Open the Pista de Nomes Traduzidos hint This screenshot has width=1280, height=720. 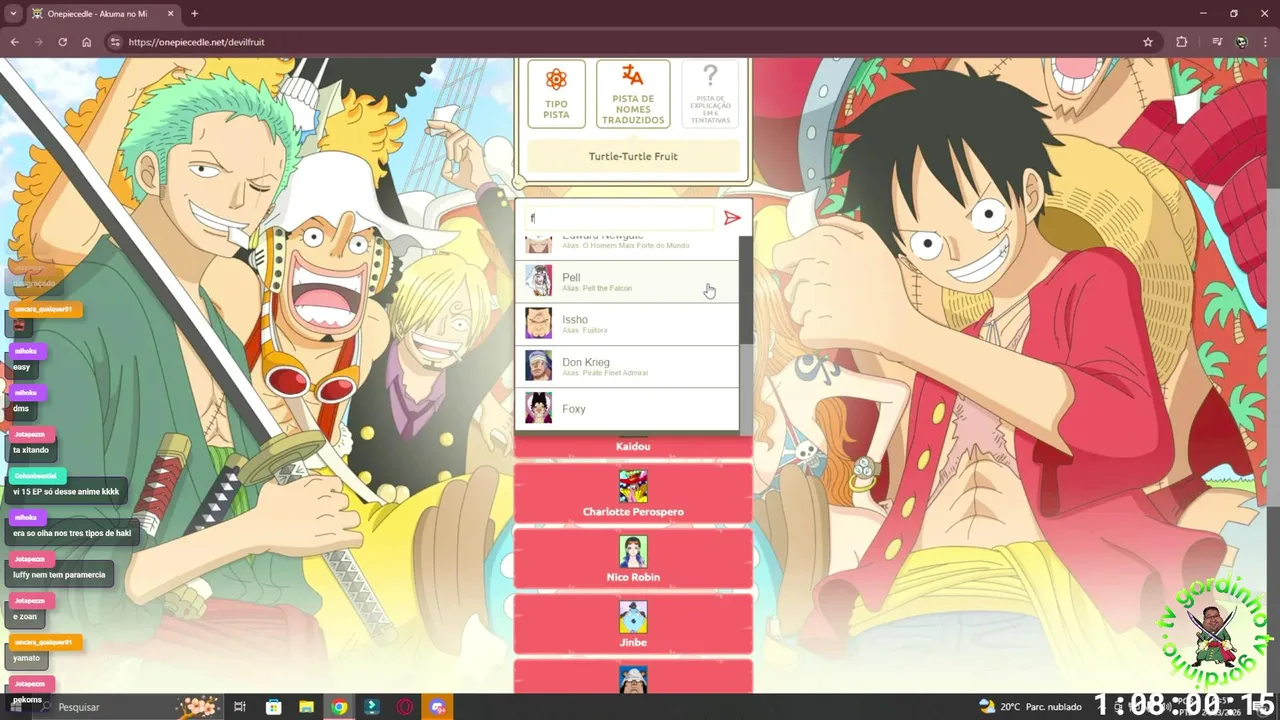pyautogui.click(x=633, y=94)
